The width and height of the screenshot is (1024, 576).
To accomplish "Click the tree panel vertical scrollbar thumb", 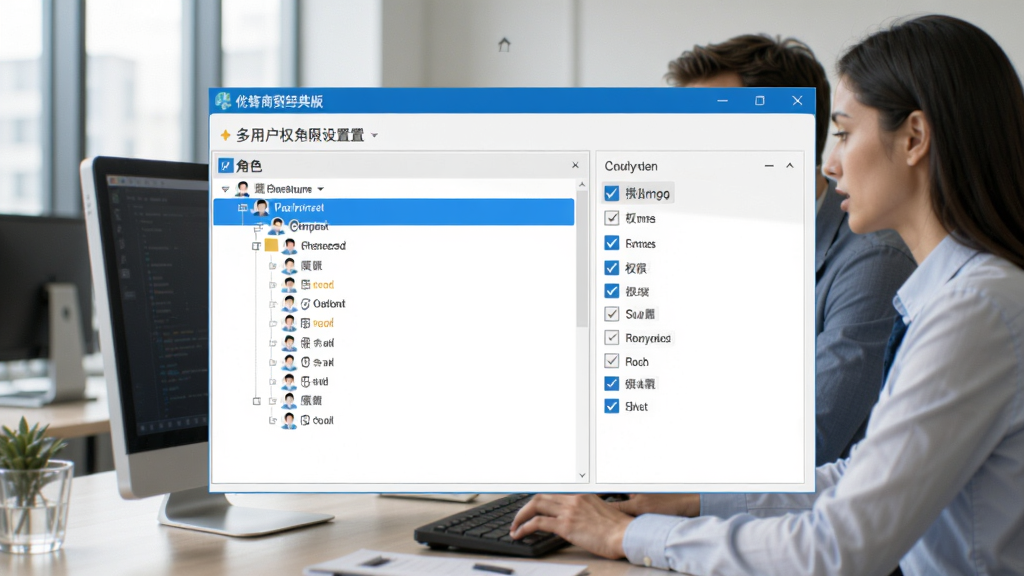I will [582, 258].
